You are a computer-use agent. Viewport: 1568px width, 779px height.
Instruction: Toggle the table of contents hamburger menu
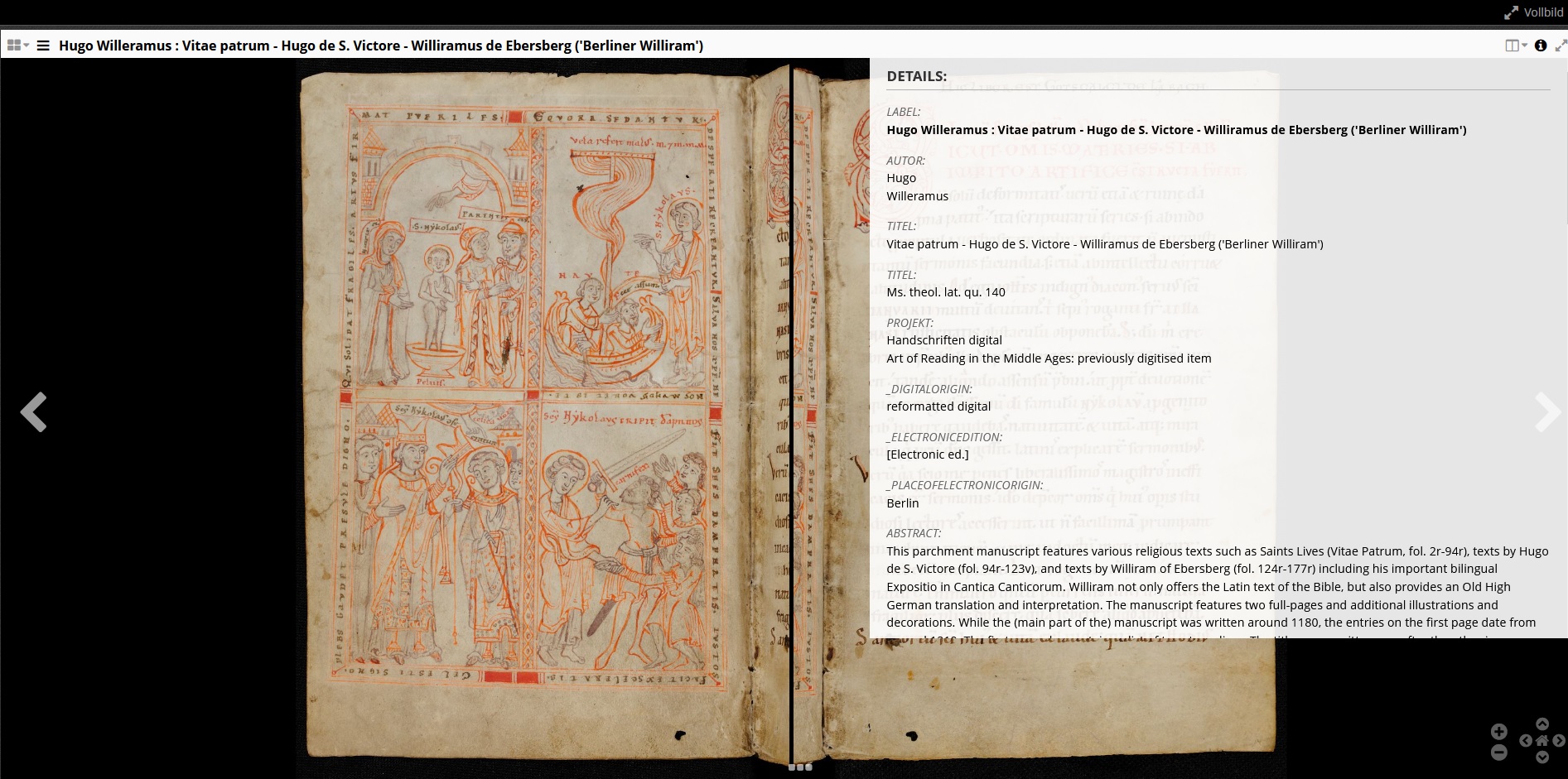(43, 46)
